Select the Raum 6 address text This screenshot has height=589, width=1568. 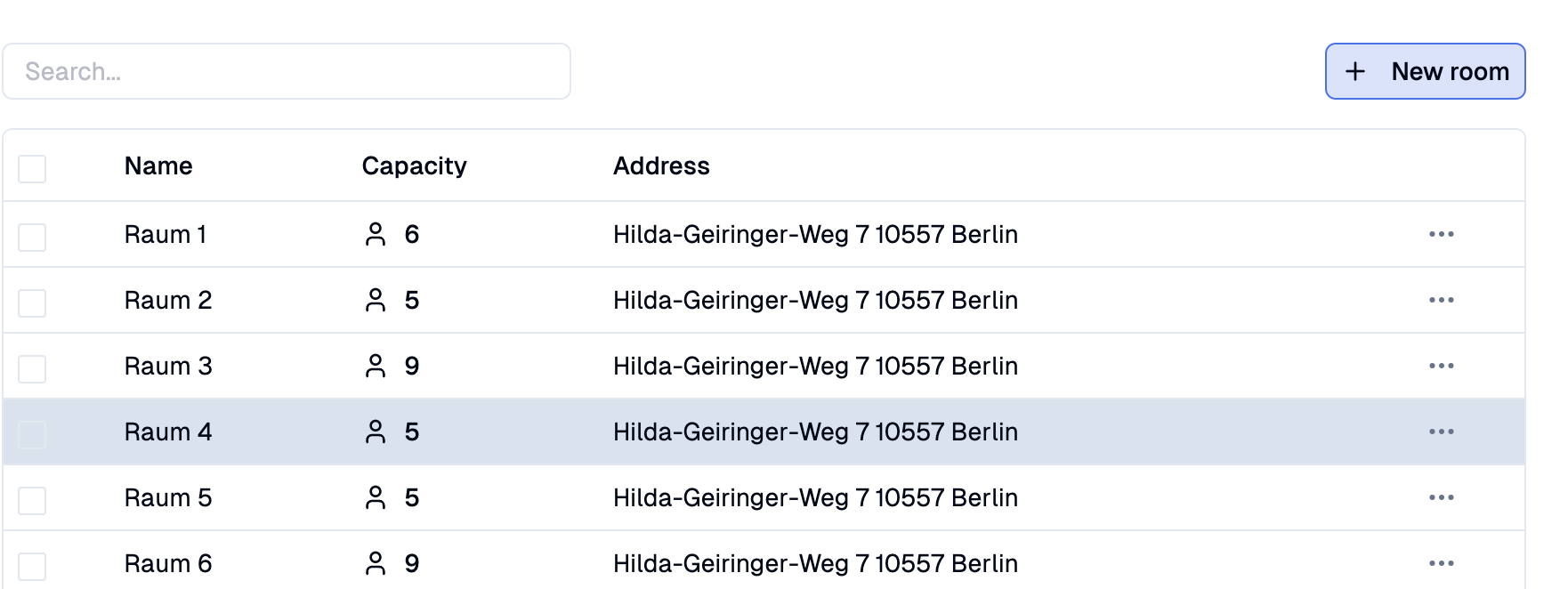[x=815, y=563]
